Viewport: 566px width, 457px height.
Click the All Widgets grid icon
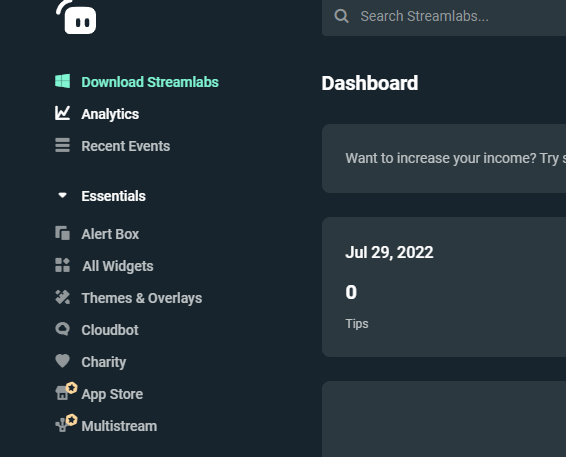coord(62,265)
